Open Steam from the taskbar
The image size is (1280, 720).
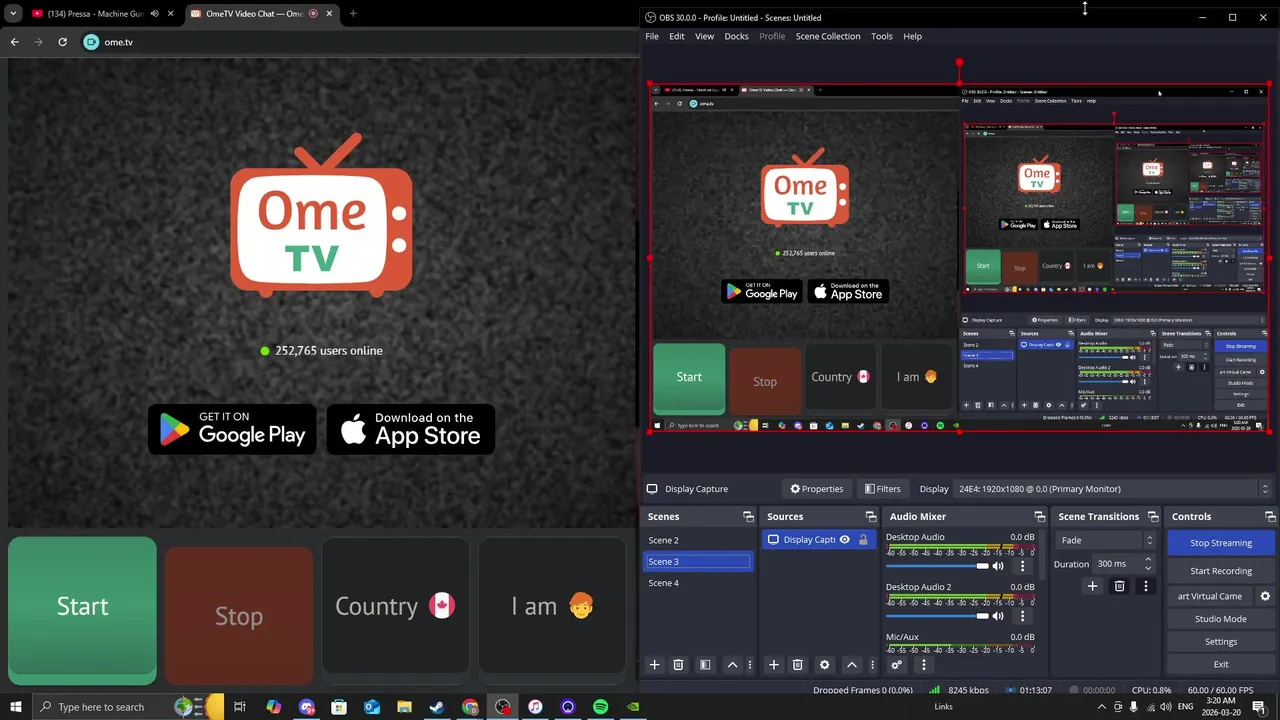[437, 707]
